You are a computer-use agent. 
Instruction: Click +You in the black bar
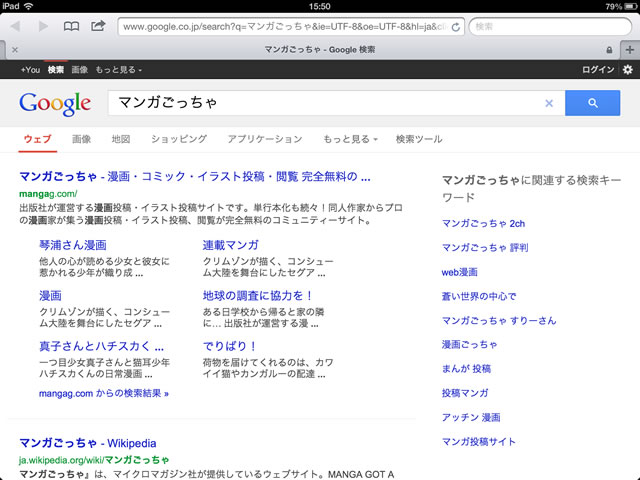coord(30,70)
